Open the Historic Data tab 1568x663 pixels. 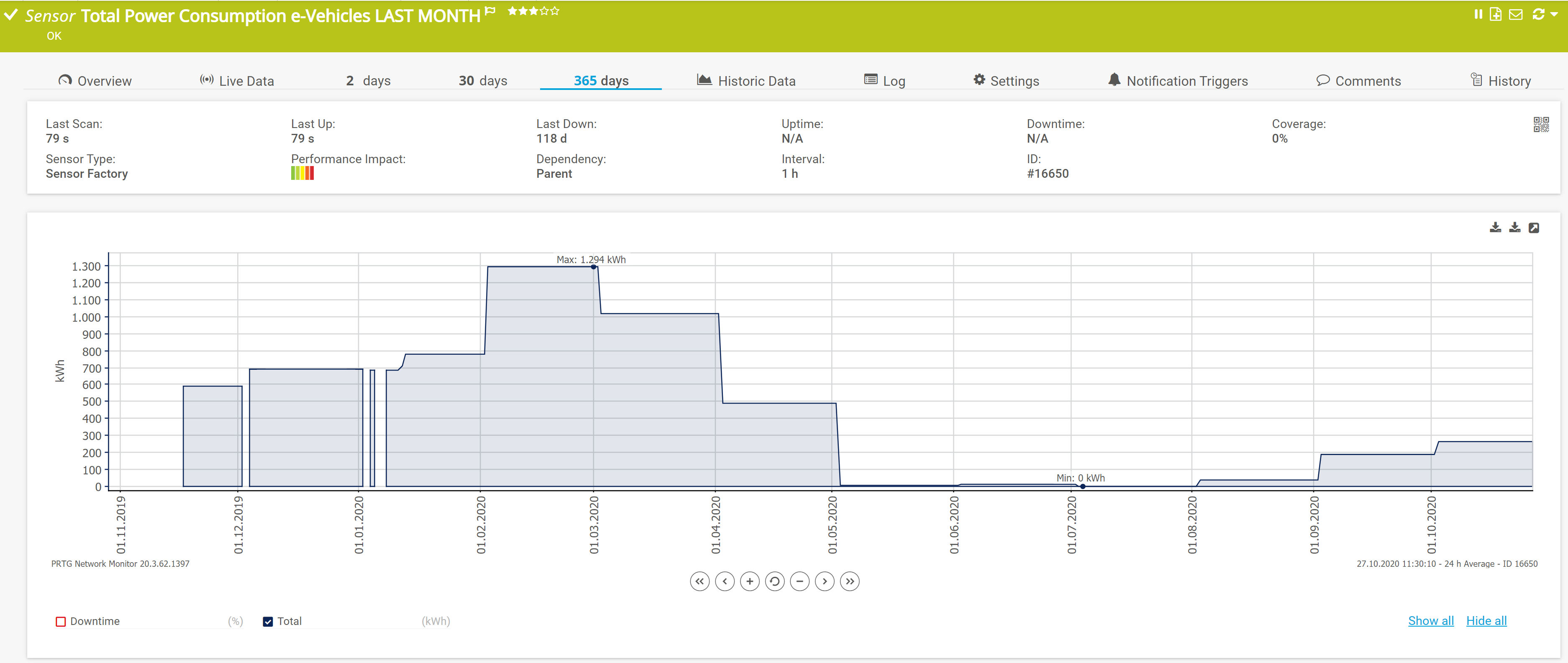tap(746, 81)
